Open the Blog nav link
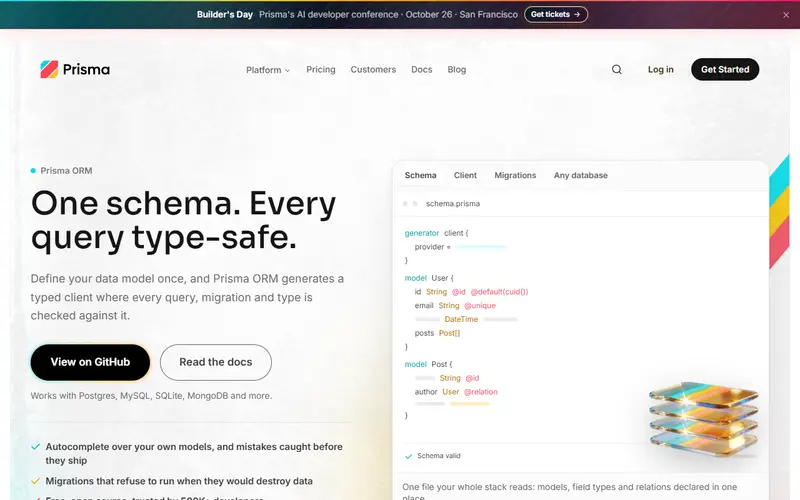This screenshot has height=500, width=800. click(457, 69)
